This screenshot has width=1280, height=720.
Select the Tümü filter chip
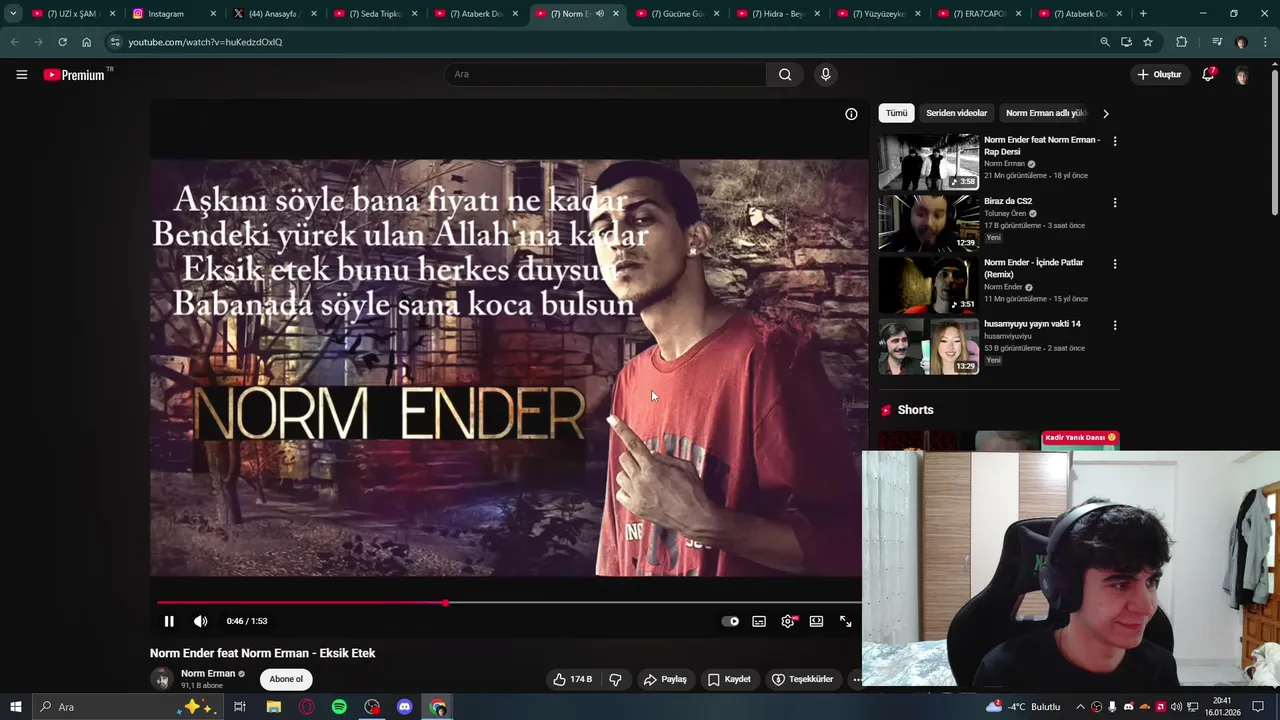point(896,113)
